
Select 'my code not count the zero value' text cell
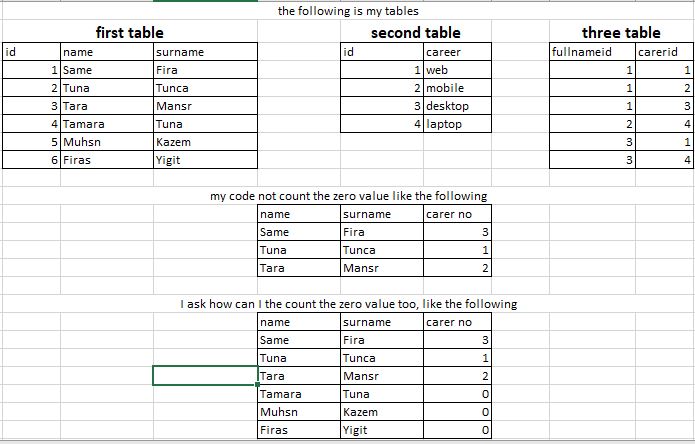[x=348, y=196]
